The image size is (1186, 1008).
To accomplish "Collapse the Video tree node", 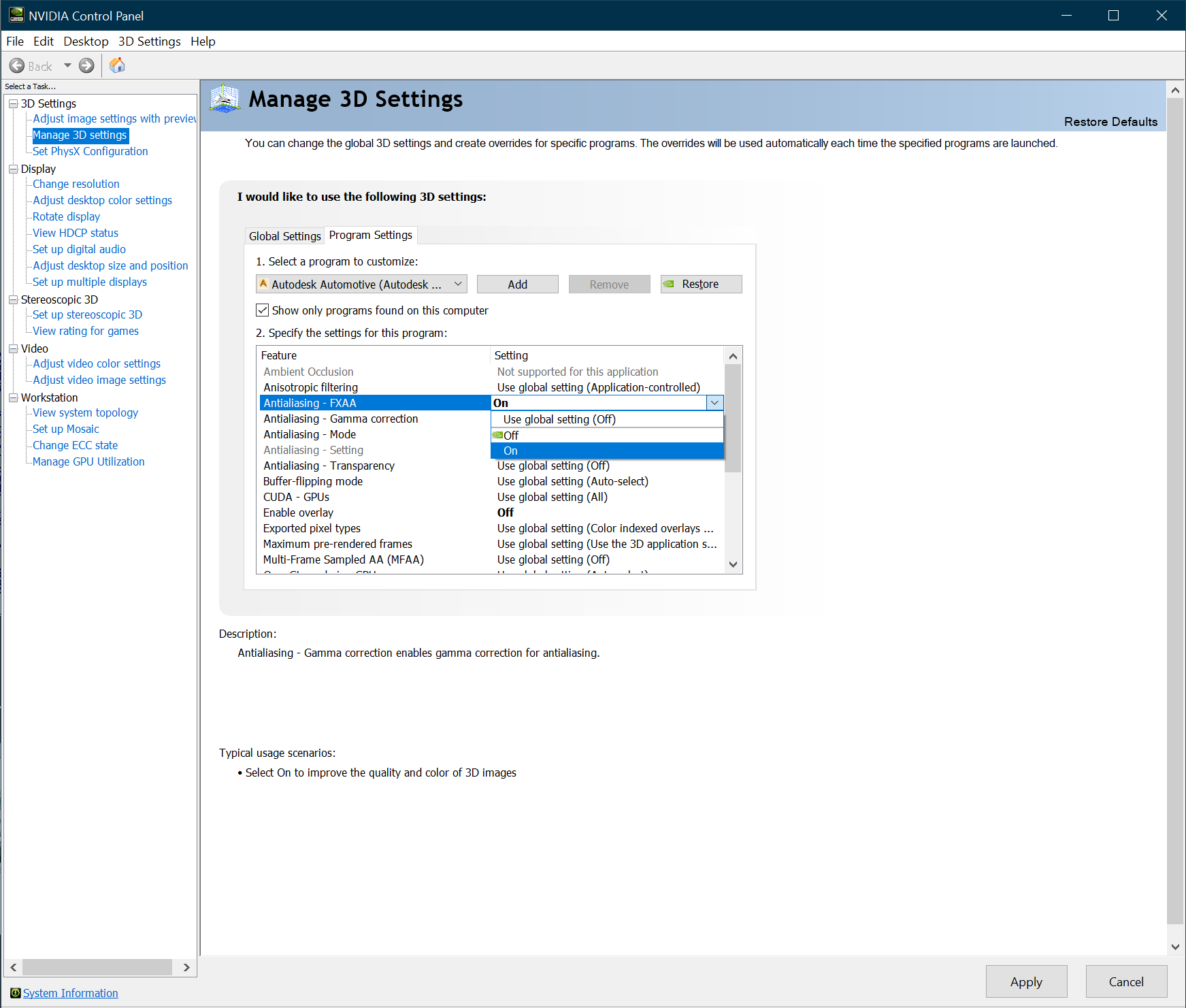I will click(13, 348).
